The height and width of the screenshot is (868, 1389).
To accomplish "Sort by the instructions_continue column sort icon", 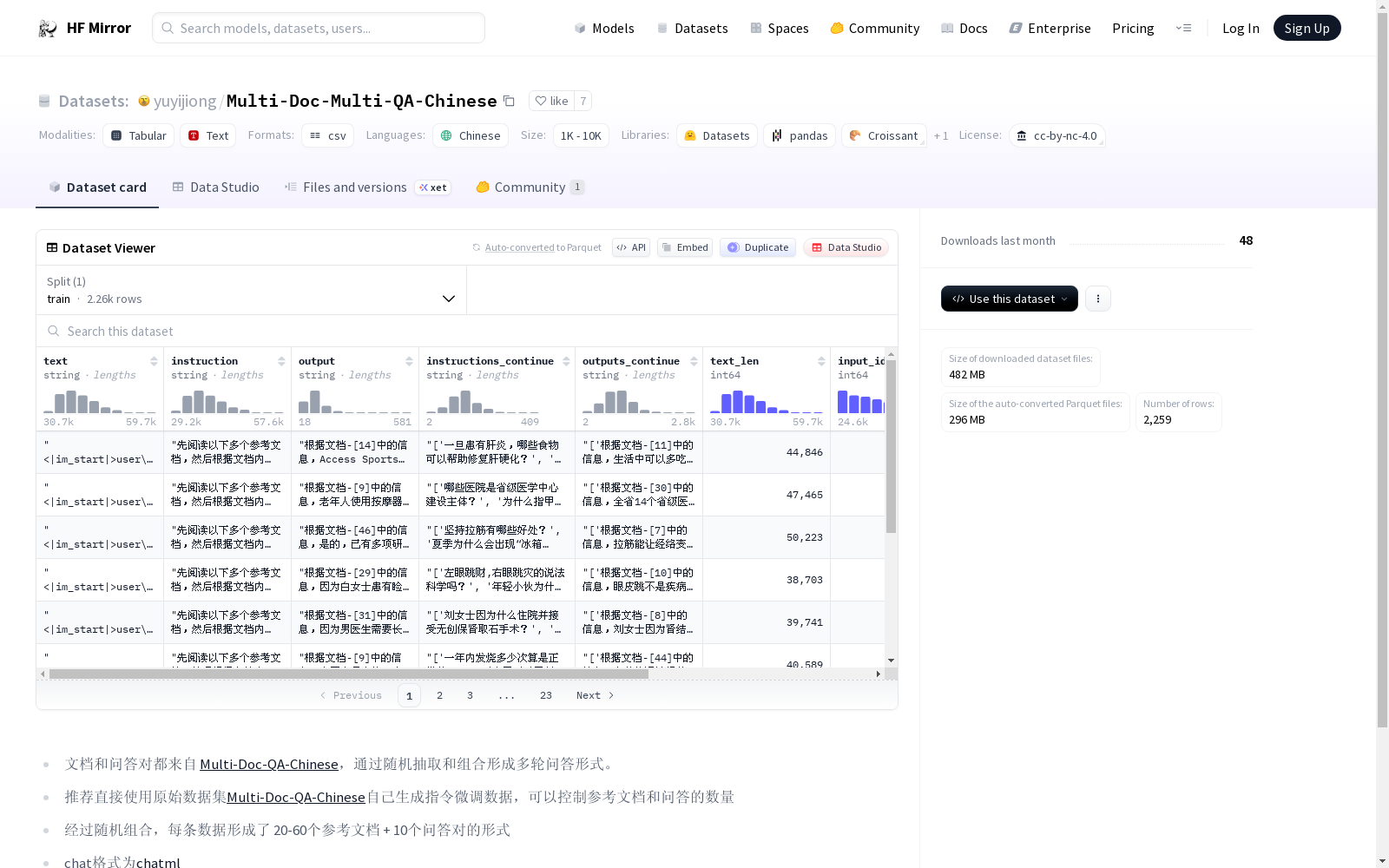I will 566,361.
